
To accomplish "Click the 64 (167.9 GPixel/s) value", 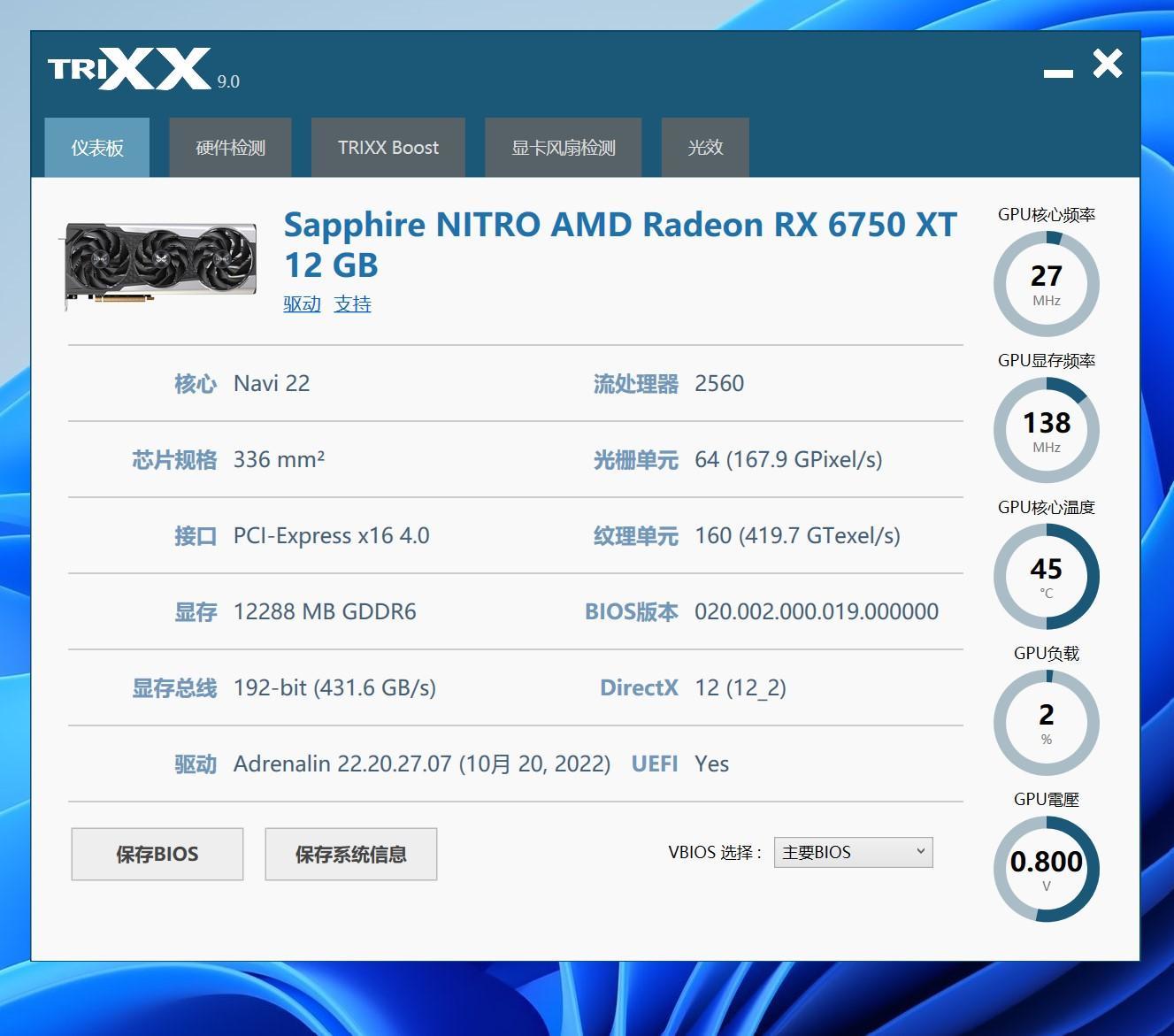I will 788,459.
